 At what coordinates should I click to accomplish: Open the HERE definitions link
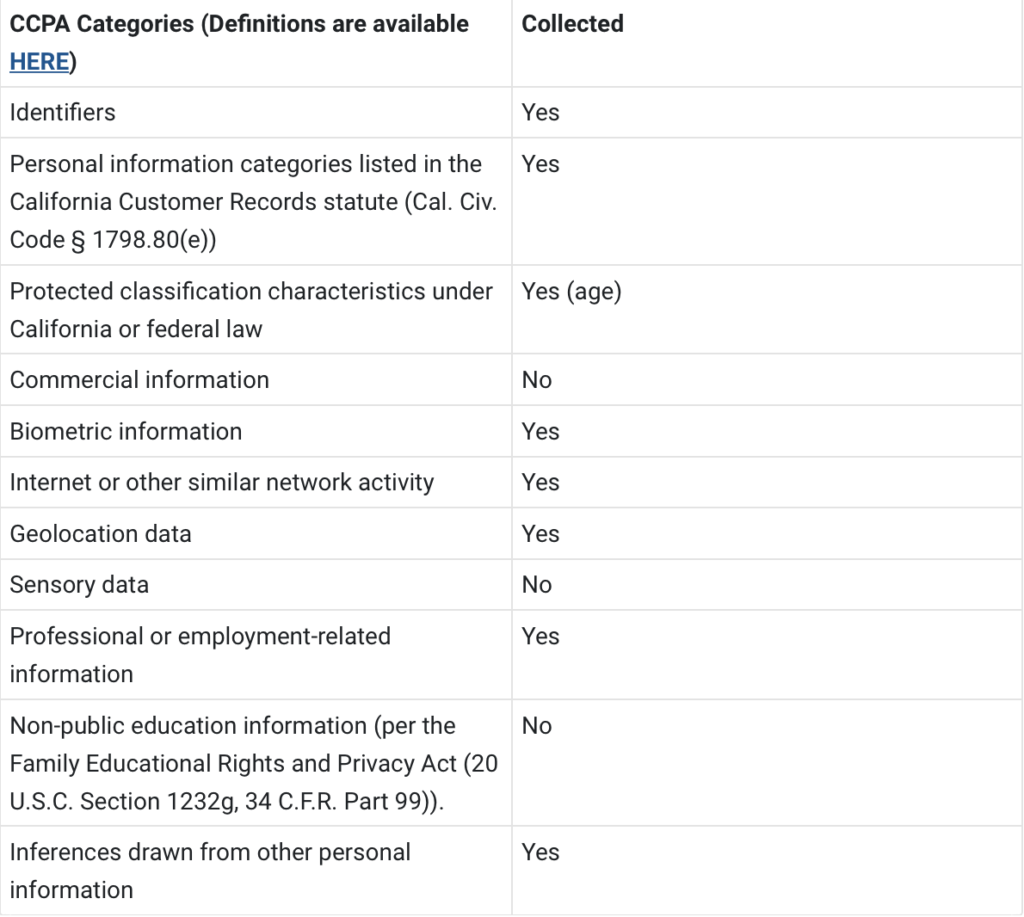pos(39,62)
